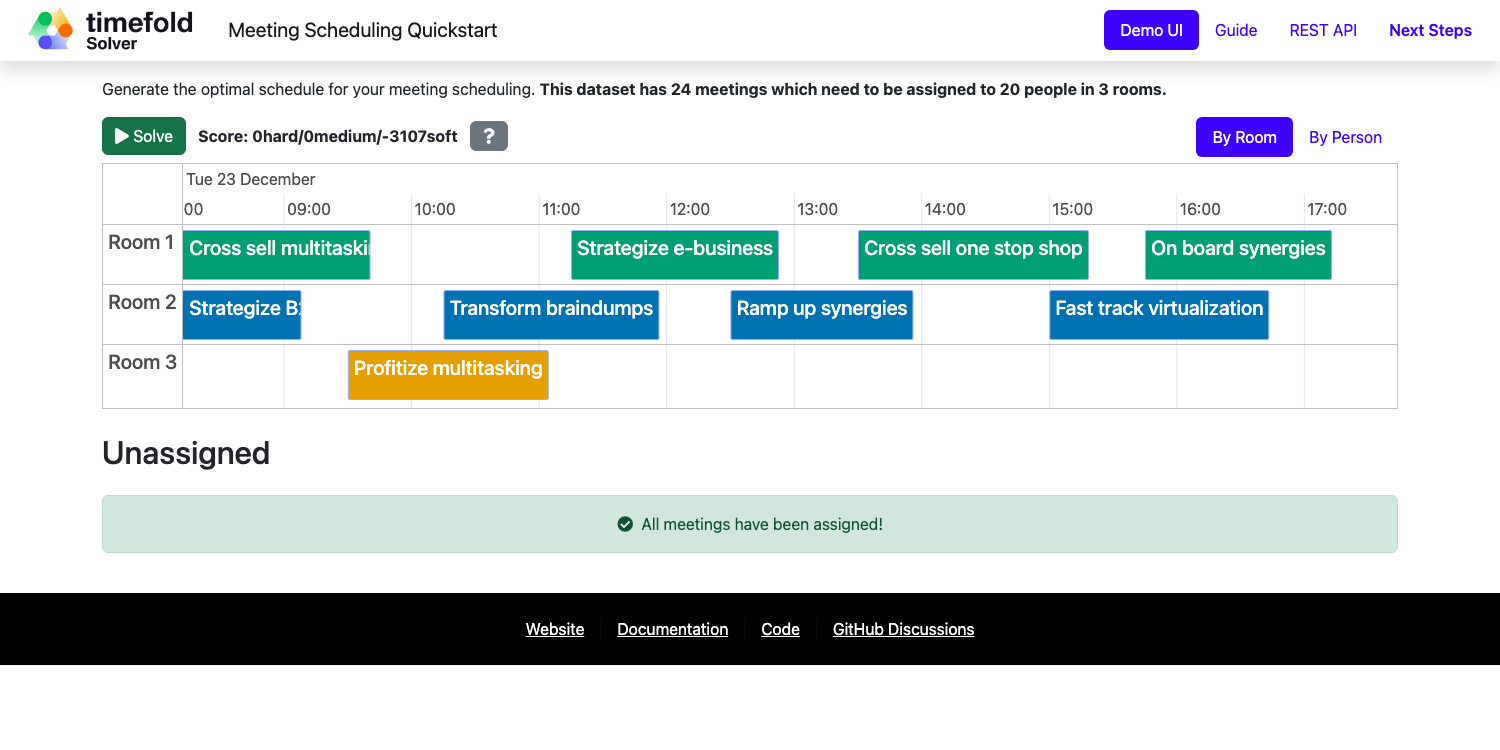Select the orange Profitize multitasking meeting
This screenshot has width=1500, height=750.
click(448, 374)
